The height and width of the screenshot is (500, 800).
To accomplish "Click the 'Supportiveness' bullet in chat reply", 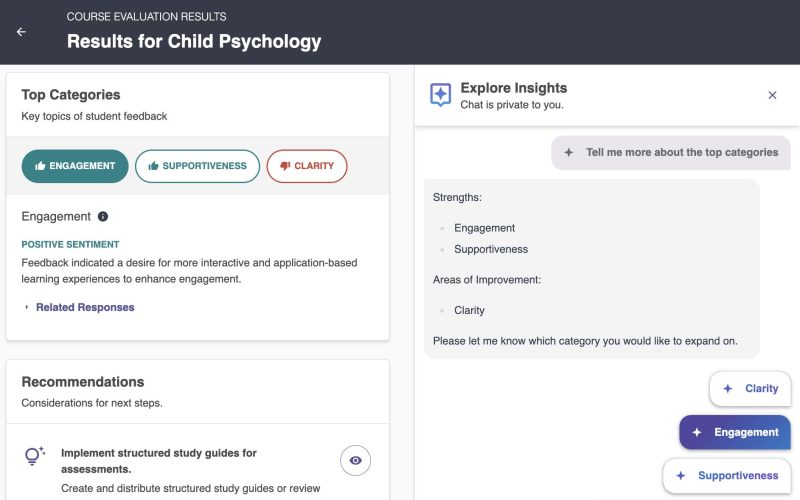I will pyautogui.click(x=491, y=249).
